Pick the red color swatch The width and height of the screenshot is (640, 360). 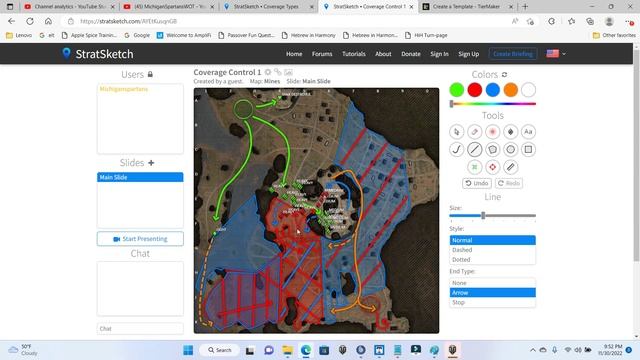click(x=475, y=90)
